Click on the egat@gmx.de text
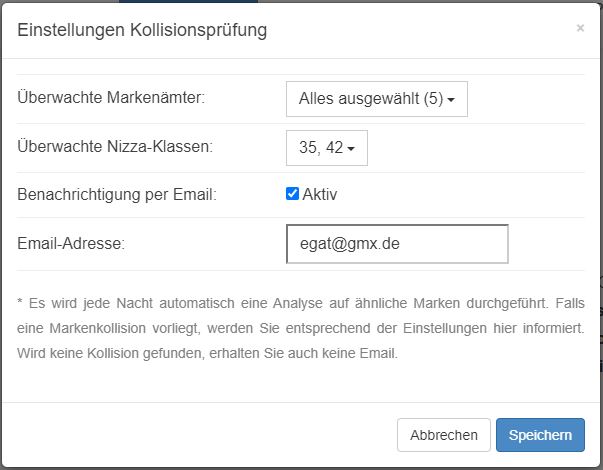The width and height of the screenshot is (603, 470). [x=350, y=244]
